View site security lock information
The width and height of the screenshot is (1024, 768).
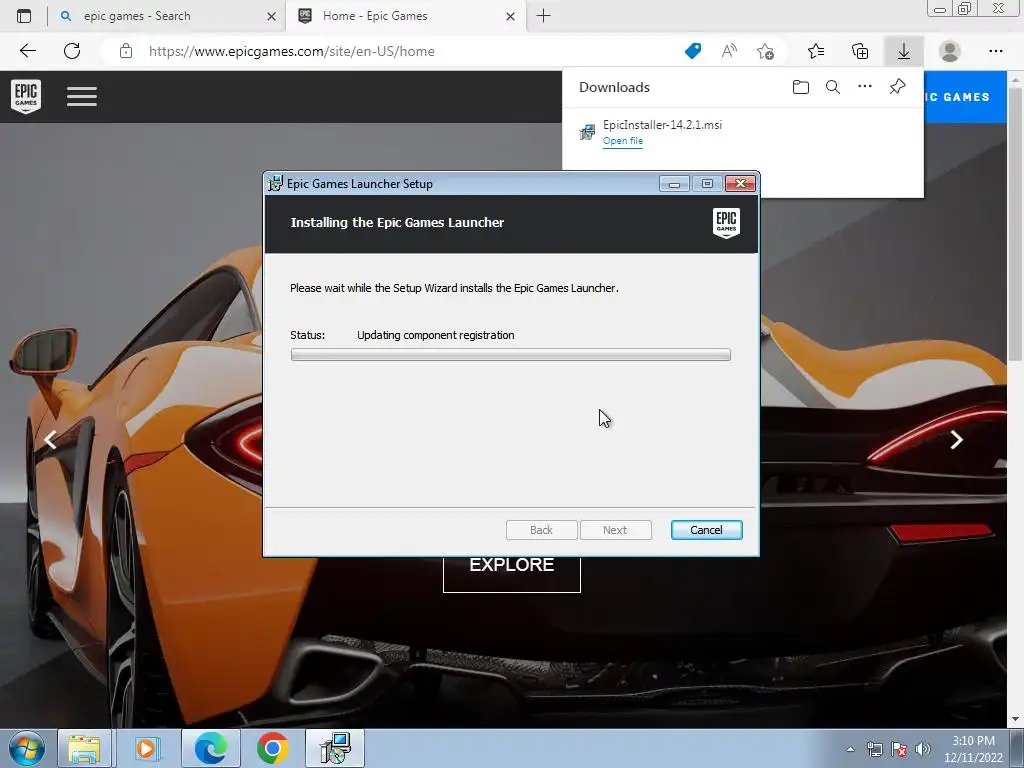[126, 51]
